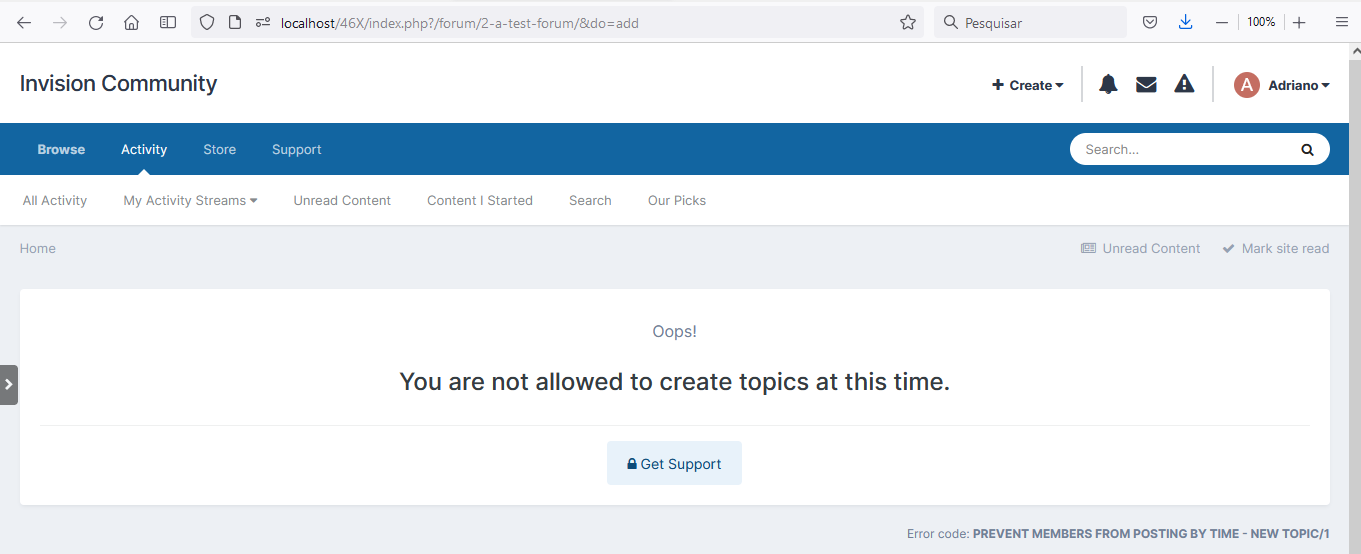The width and height of the screenshot is (1361, 554).
Task: Open the Create dropdown menu
Action: coord(1027,85)
